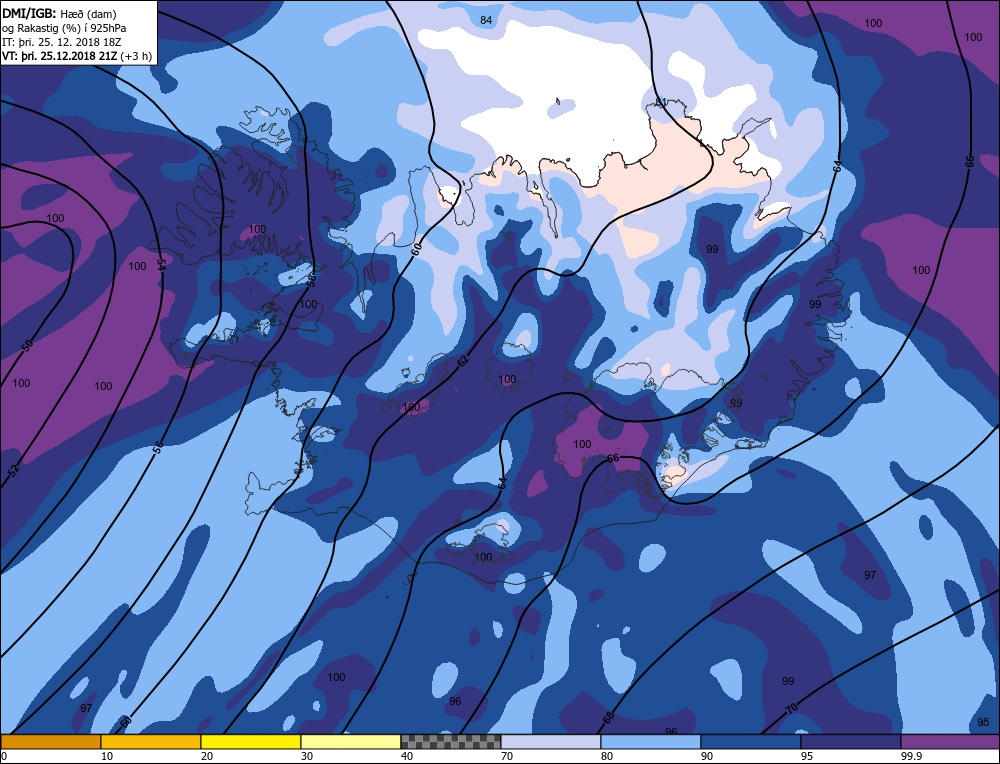
Task: Click the "68" contour line label
Action: tap(608, 717)
